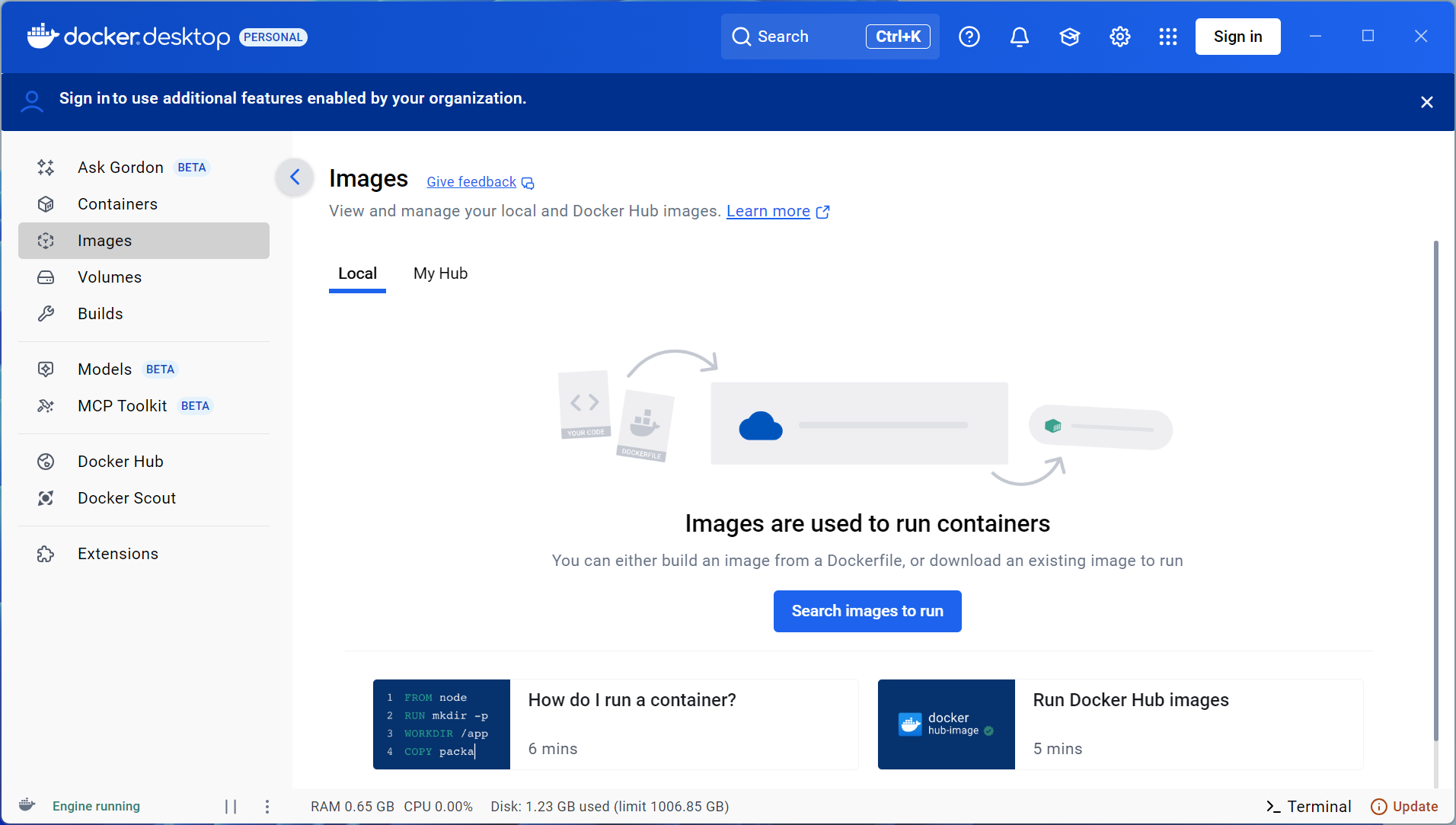Click the Builds wrench icon
The height and width of the screenshot is (825, 1456).
click(x=46, y=314)
